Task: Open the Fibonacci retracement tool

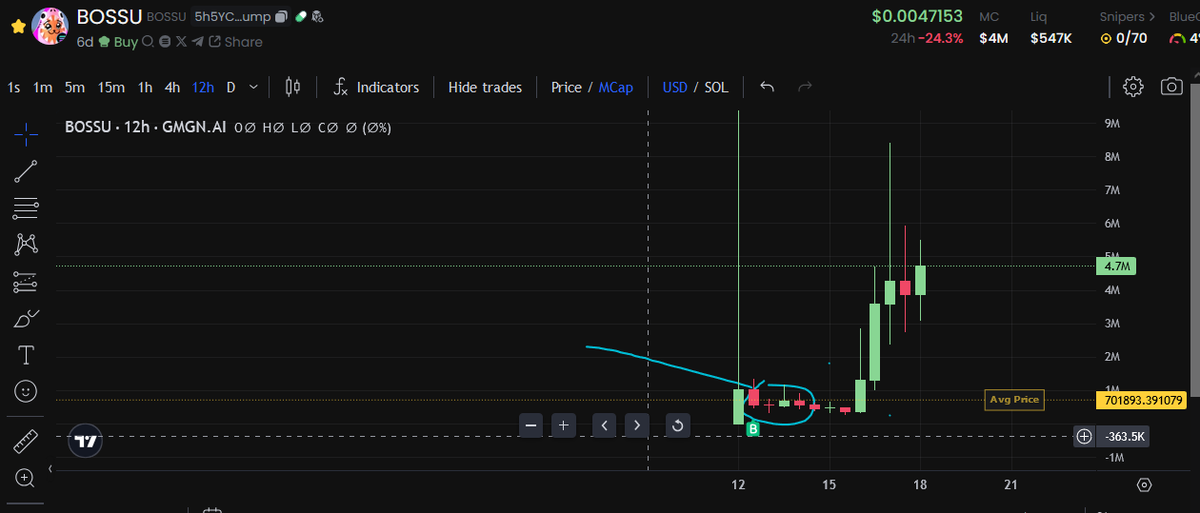Action: pyautogui.click(x=27, y=208)
